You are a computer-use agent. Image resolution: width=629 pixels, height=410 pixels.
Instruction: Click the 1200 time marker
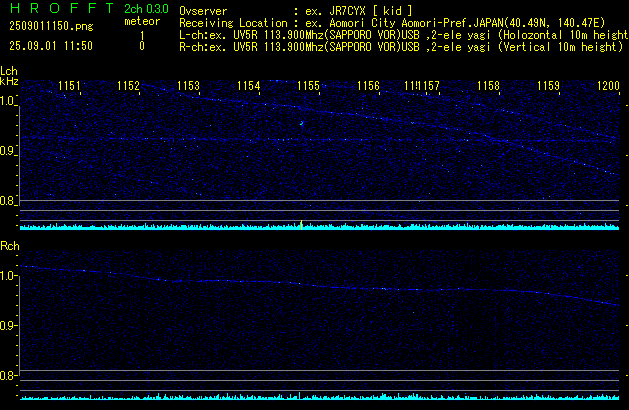(x=609, y=86)
